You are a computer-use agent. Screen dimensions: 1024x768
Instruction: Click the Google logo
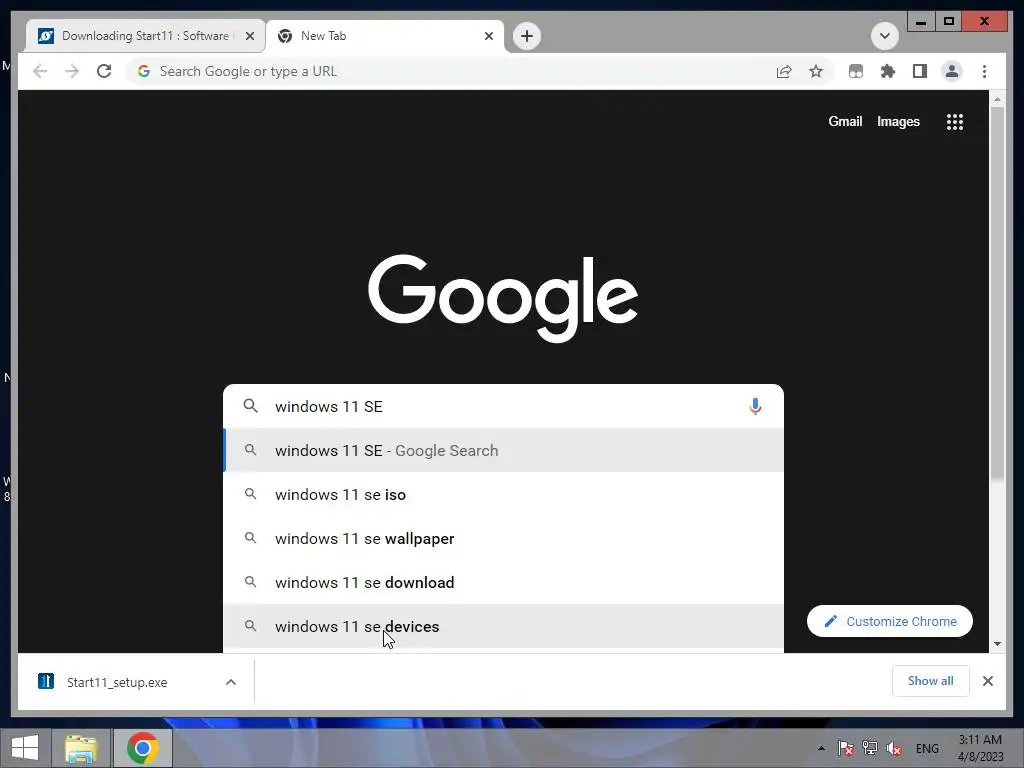503,297
